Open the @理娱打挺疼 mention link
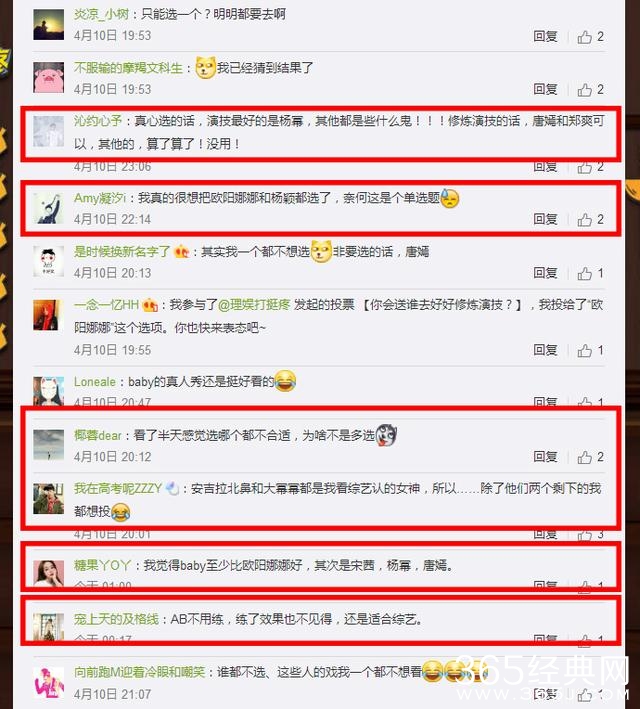The height and width of the screenshot is (709, 640). pos(254,305)
